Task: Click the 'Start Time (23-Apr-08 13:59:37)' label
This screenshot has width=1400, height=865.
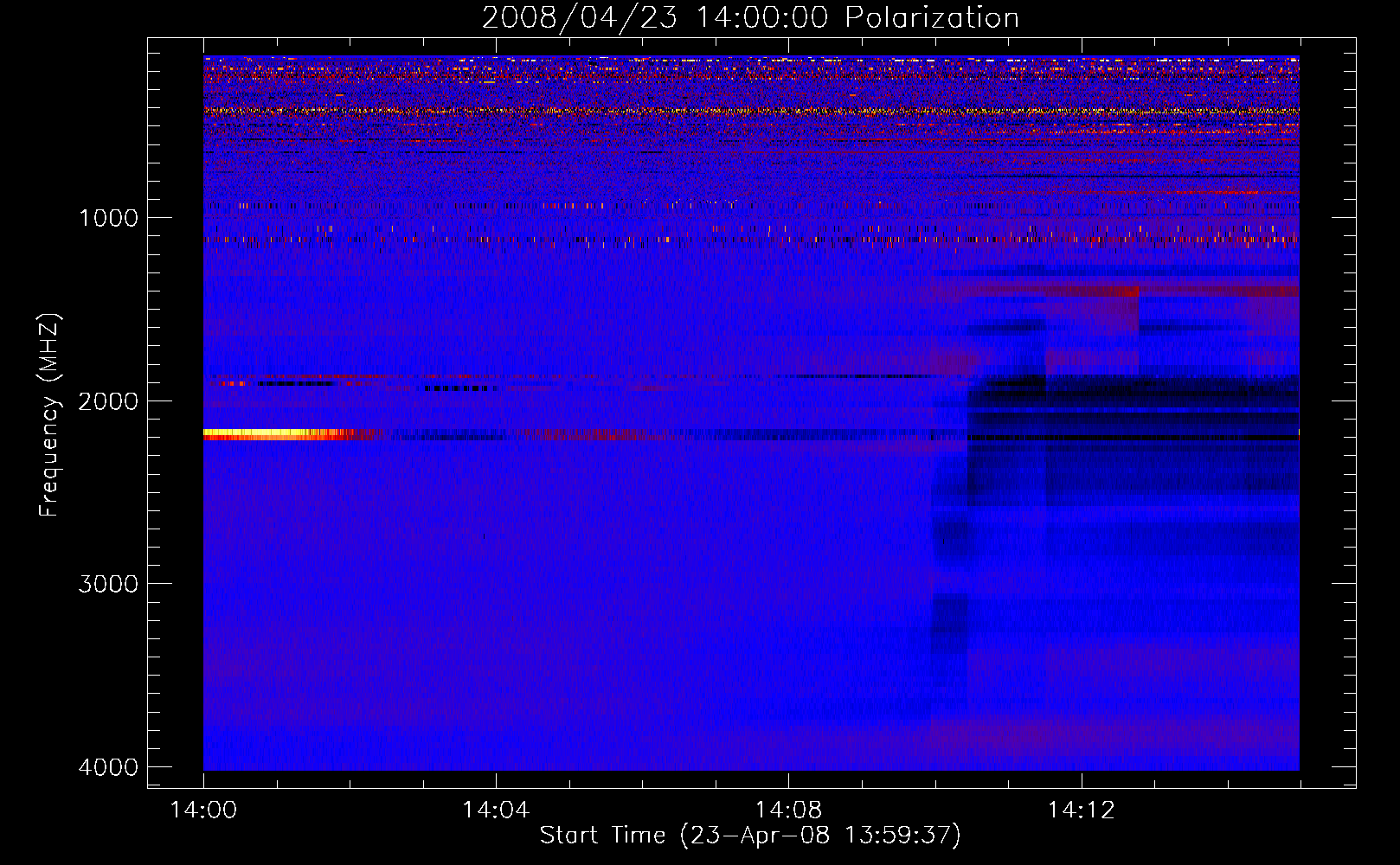Action: [750, 836]
